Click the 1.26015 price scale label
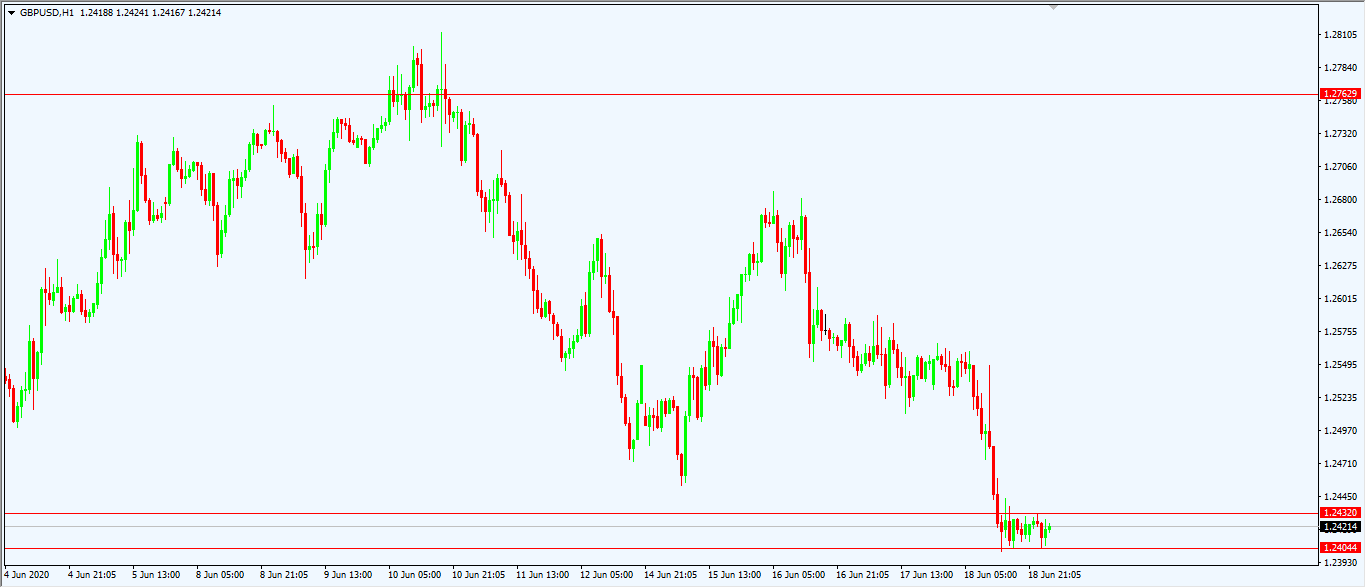 1340,299
